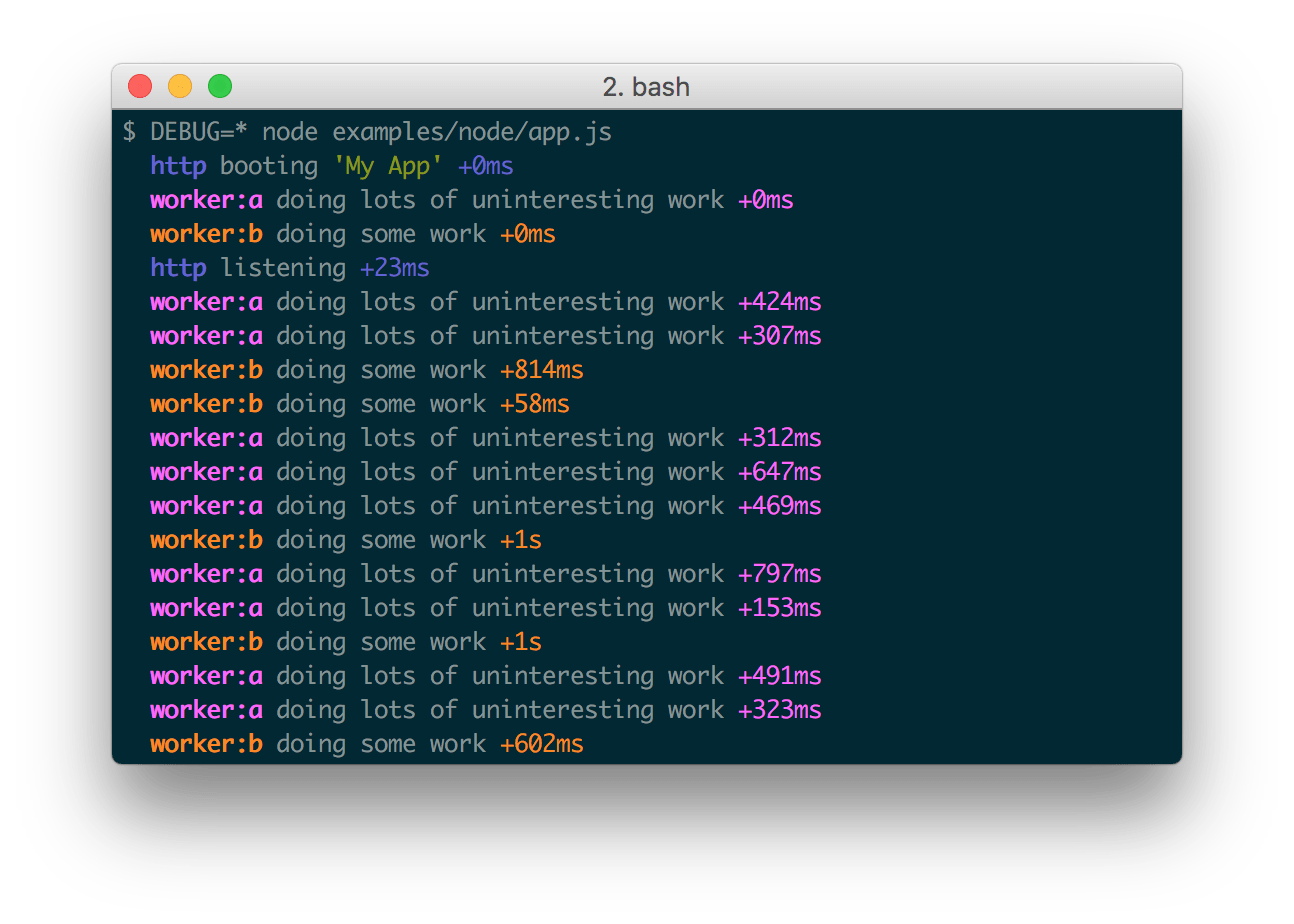
Task: Click the +0ms timestamp on worker:a first line
Action: click(768, 199)
